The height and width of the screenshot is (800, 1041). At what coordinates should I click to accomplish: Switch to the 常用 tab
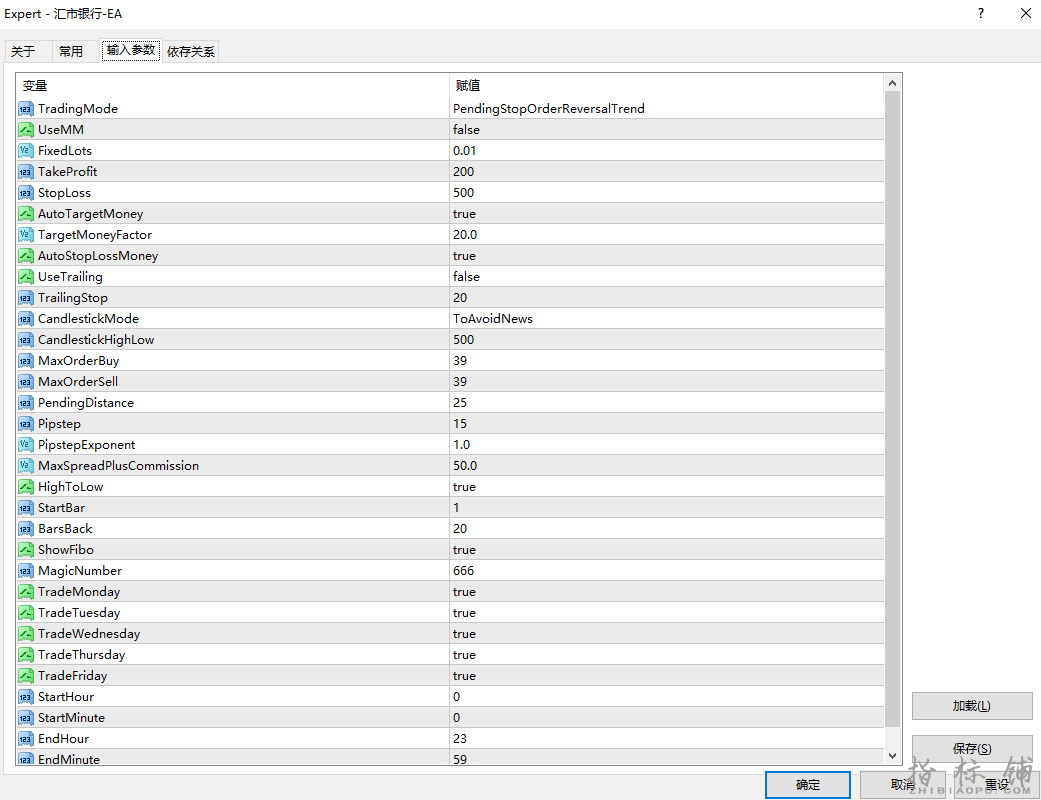[71, 52]
